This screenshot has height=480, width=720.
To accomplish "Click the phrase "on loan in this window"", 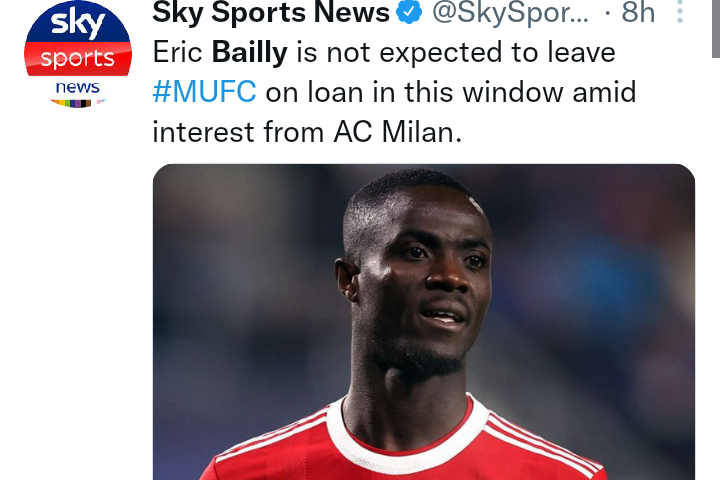I will 414,92.
